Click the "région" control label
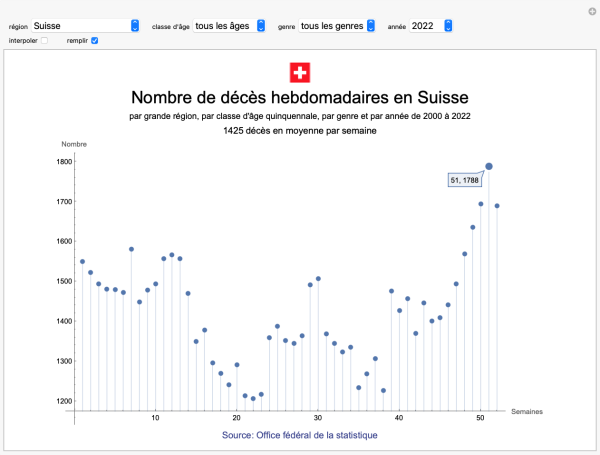The height and width of the screenshot is (455, 600). pyautogui.click(x=18, y=27)
